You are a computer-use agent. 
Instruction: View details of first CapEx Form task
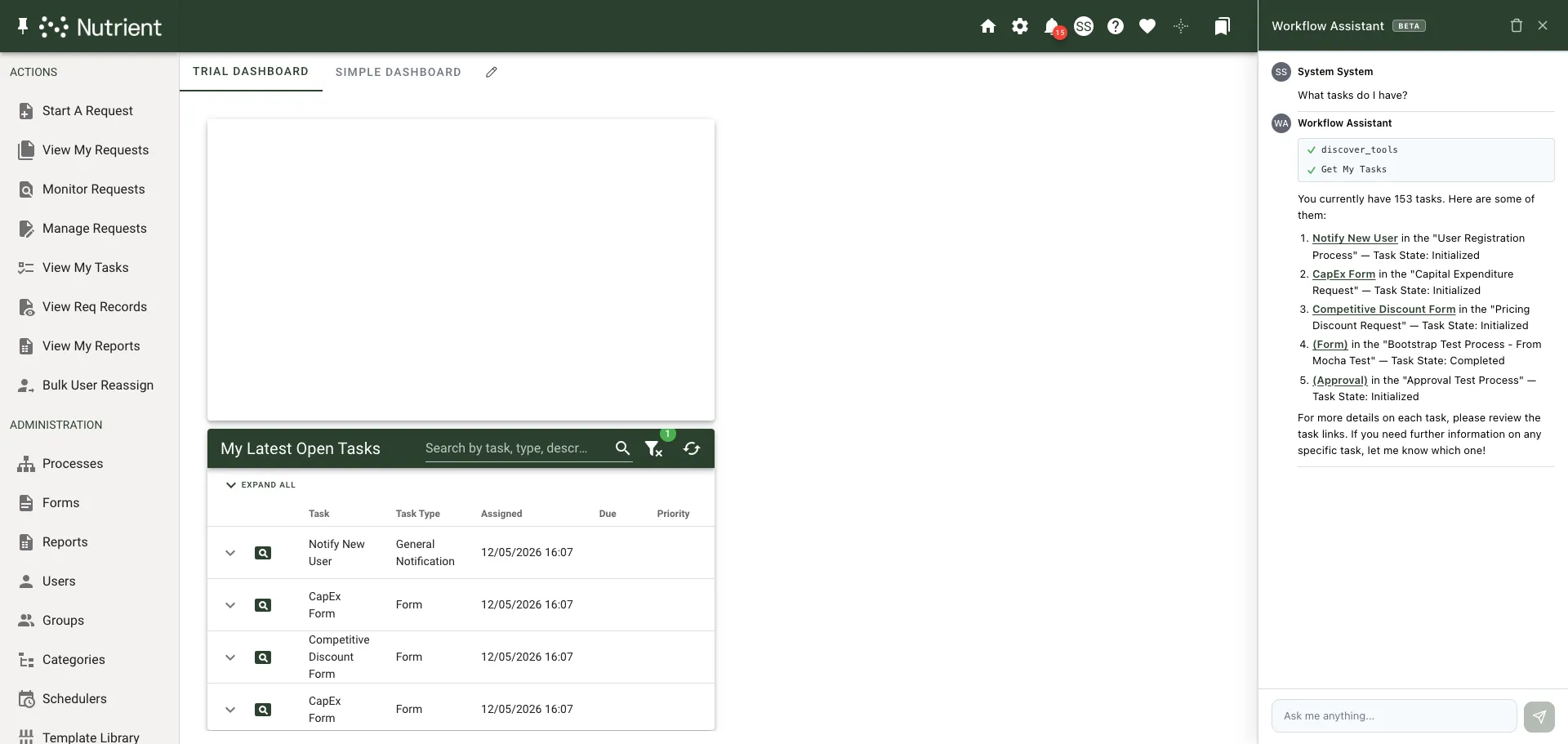263,605
